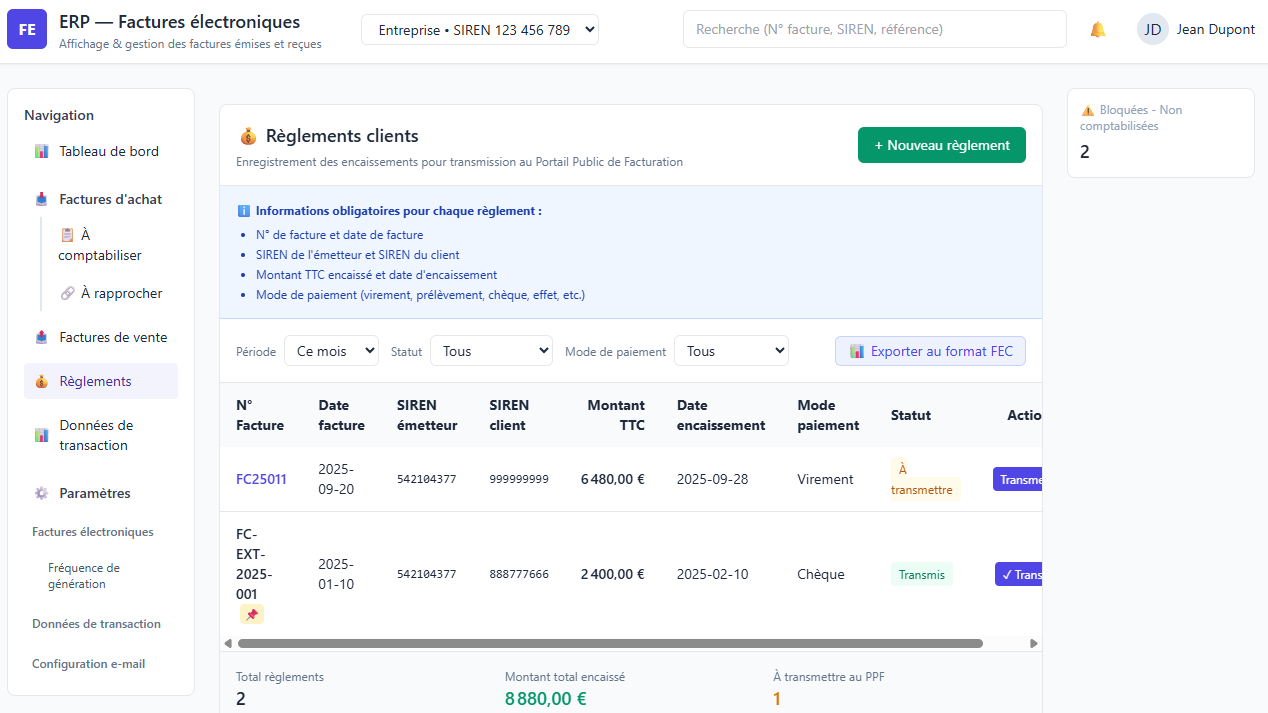Click client SIREN 999999999
This screenshot has width=1268, height=713.
[519, 479]
